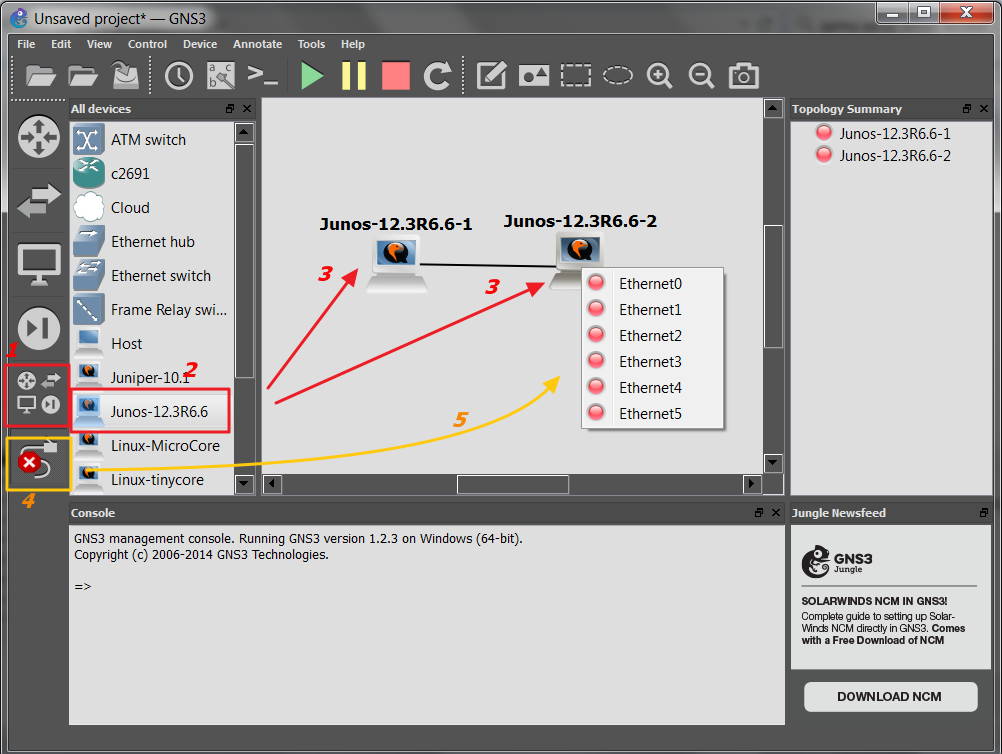Take a screenshot with camera icon
This screenshot has height=754, width=1002.
tap(743, 75)
